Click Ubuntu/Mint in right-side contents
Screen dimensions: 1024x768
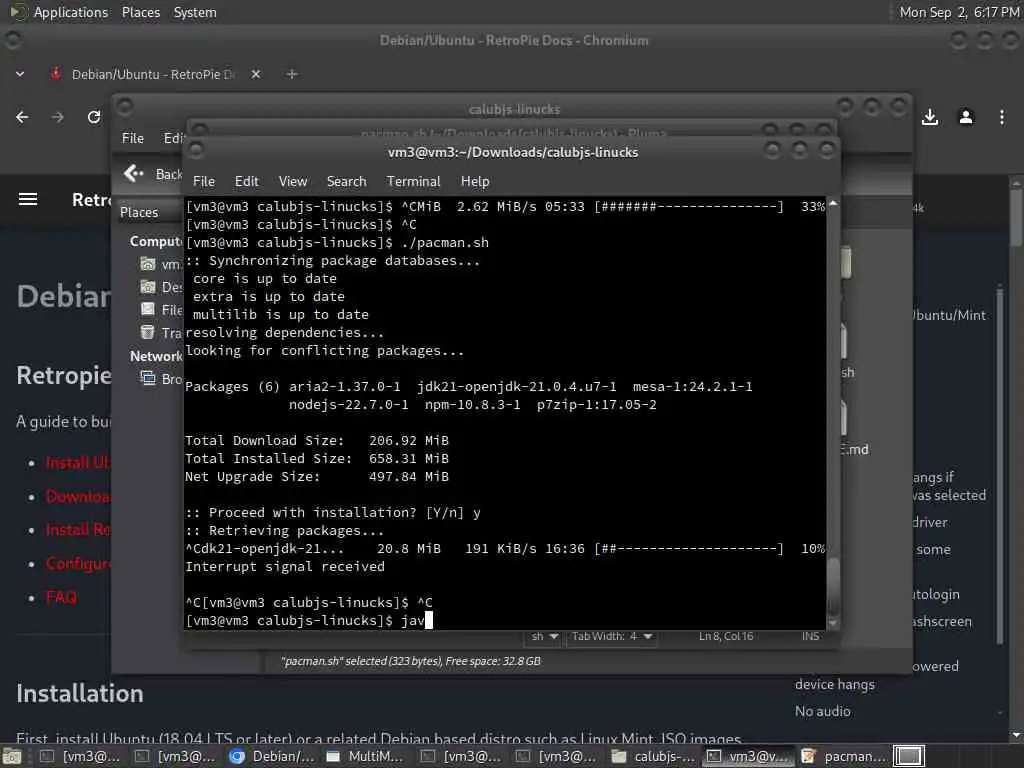(x=950, y=315)
